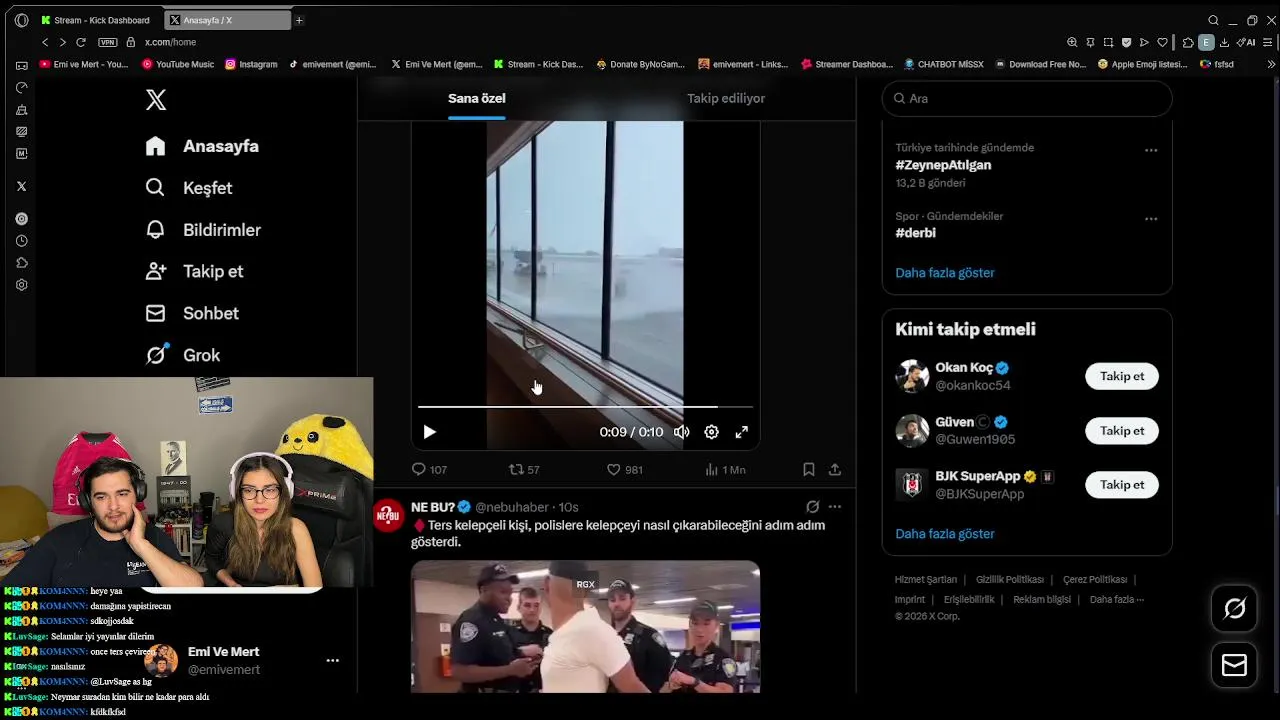1280x720 pixels.
Task: Follow Okan Koç with Takip et
Action: (1122, 376)
